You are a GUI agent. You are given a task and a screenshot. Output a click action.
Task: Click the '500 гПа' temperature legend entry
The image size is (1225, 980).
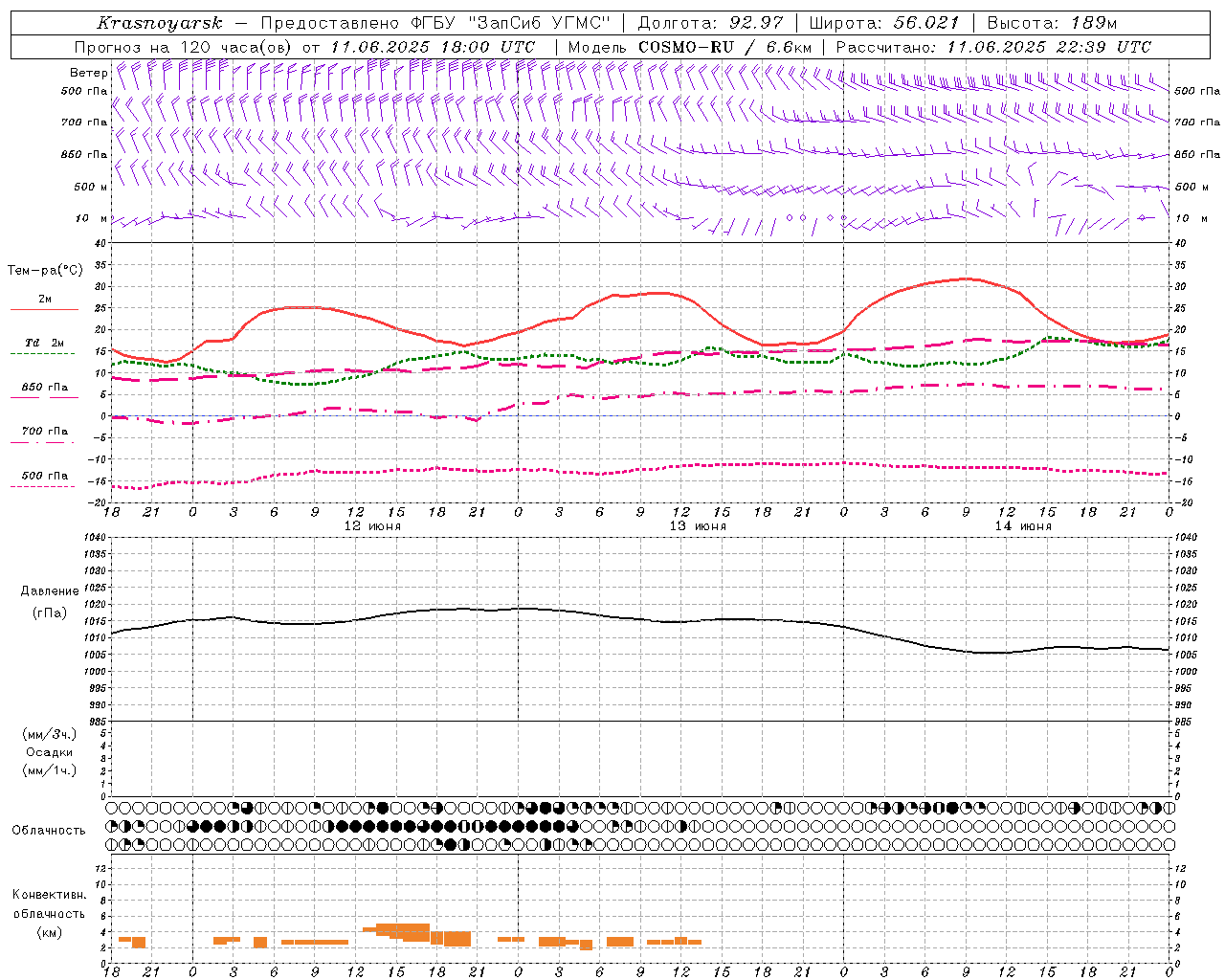click(x=45, y=475)
